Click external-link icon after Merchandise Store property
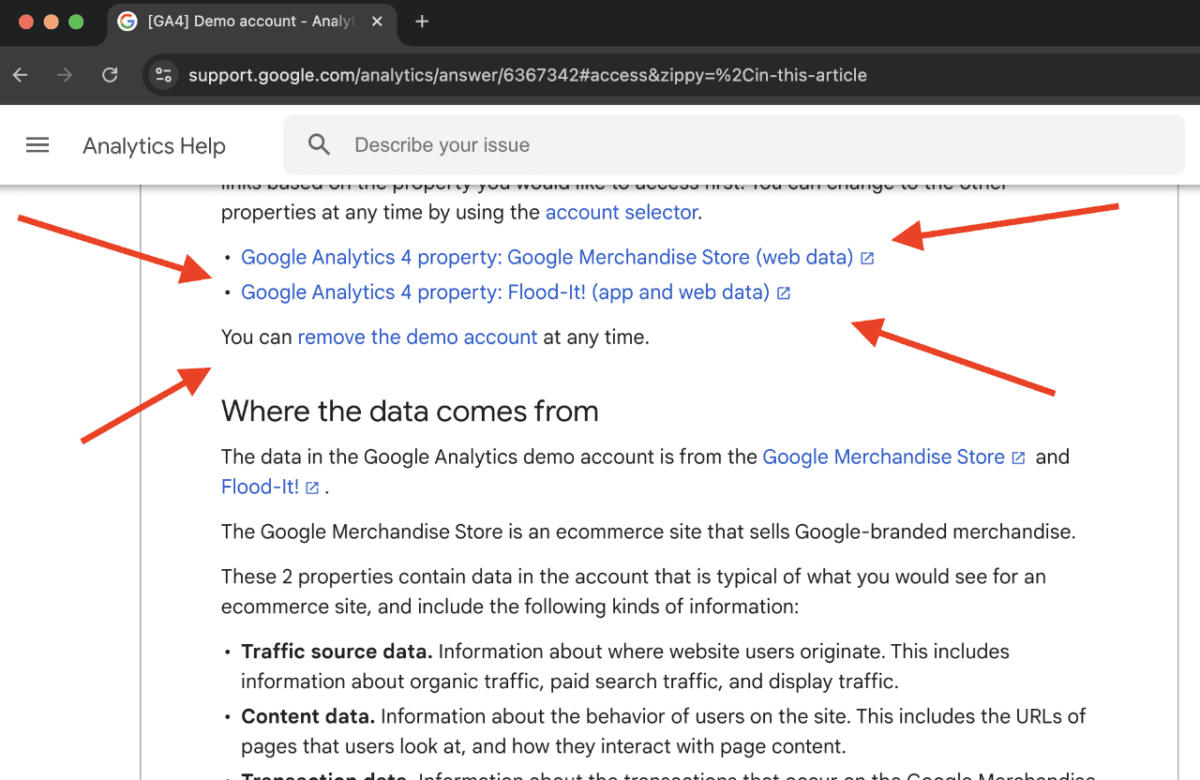1200x780 pixels. 867,258
